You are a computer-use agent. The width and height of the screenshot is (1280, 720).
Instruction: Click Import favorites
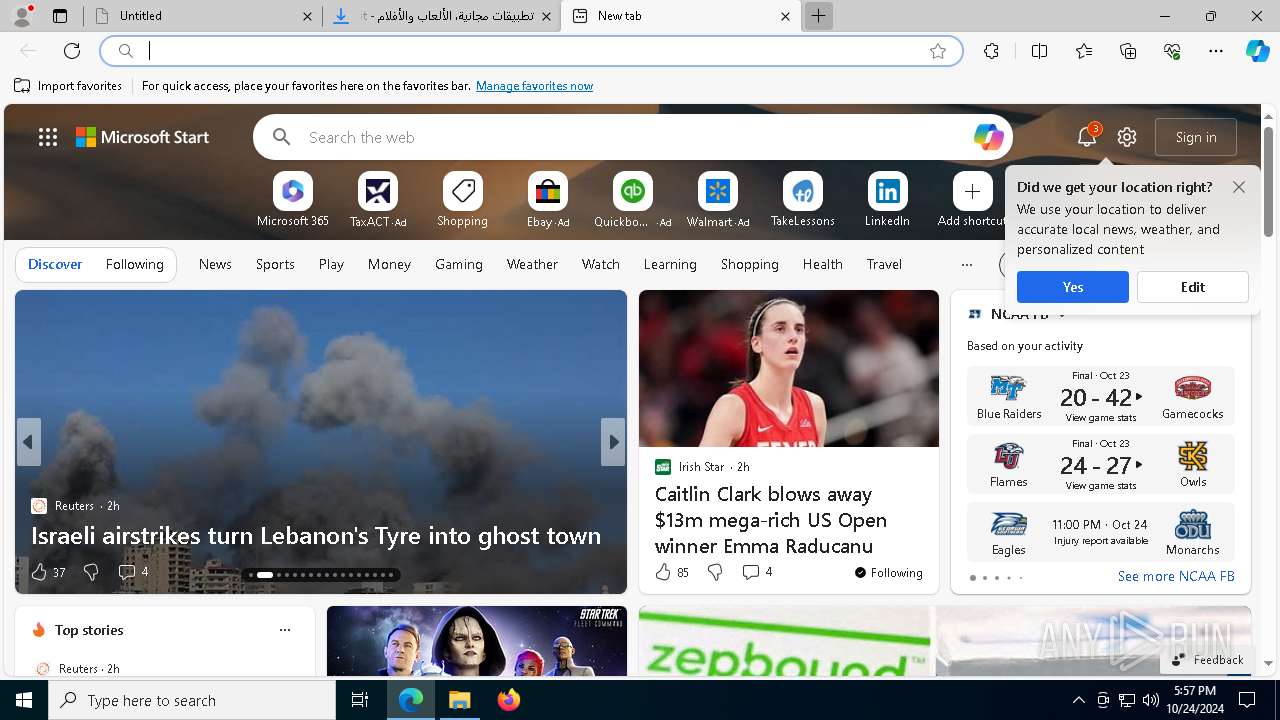68,86
